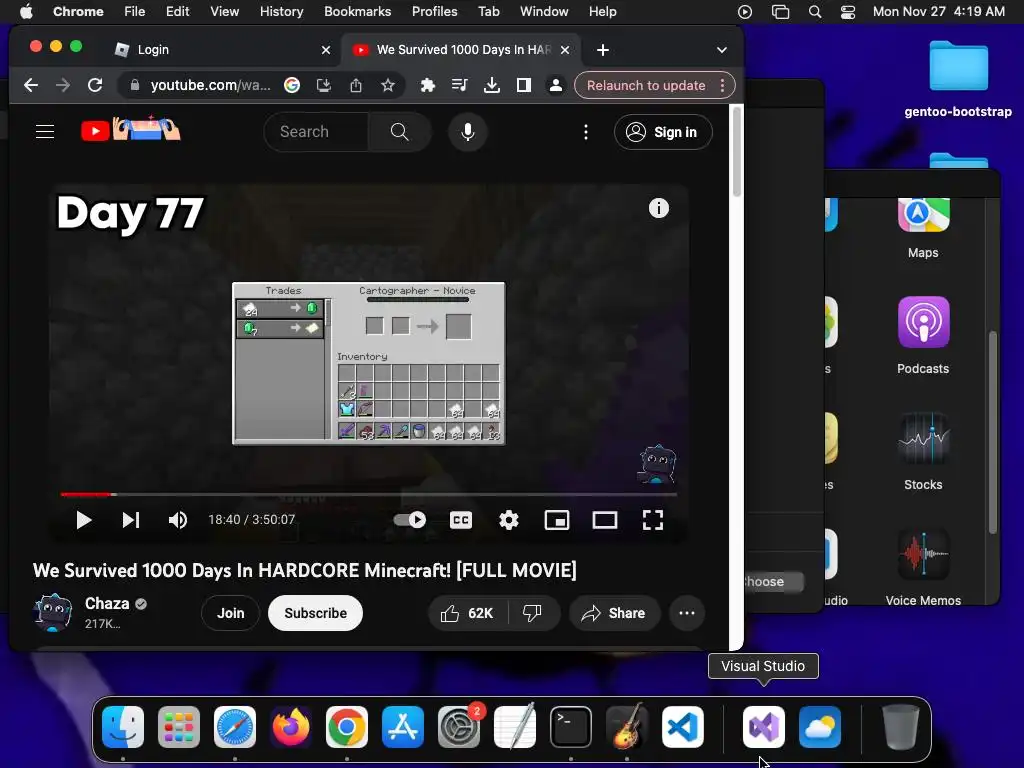The image size is (1024, 768).
Task: Launch GarageBand from the Dock
Action: pos(627,727)
